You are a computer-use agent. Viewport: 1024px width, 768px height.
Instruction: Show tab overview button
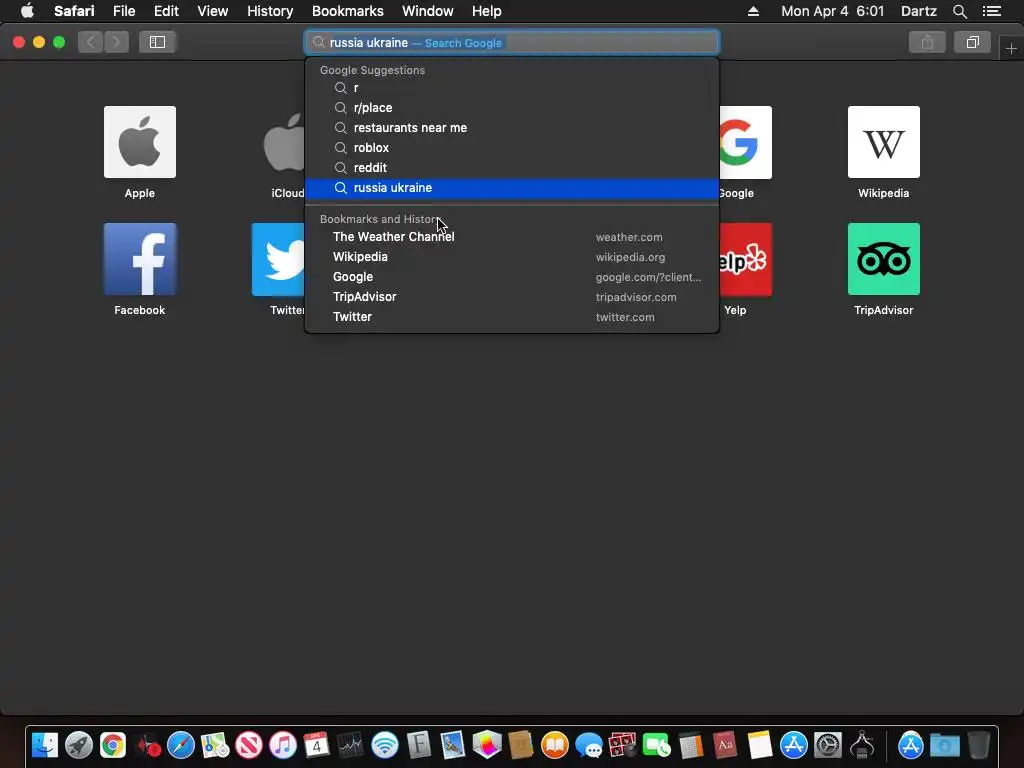pos(972,42)
